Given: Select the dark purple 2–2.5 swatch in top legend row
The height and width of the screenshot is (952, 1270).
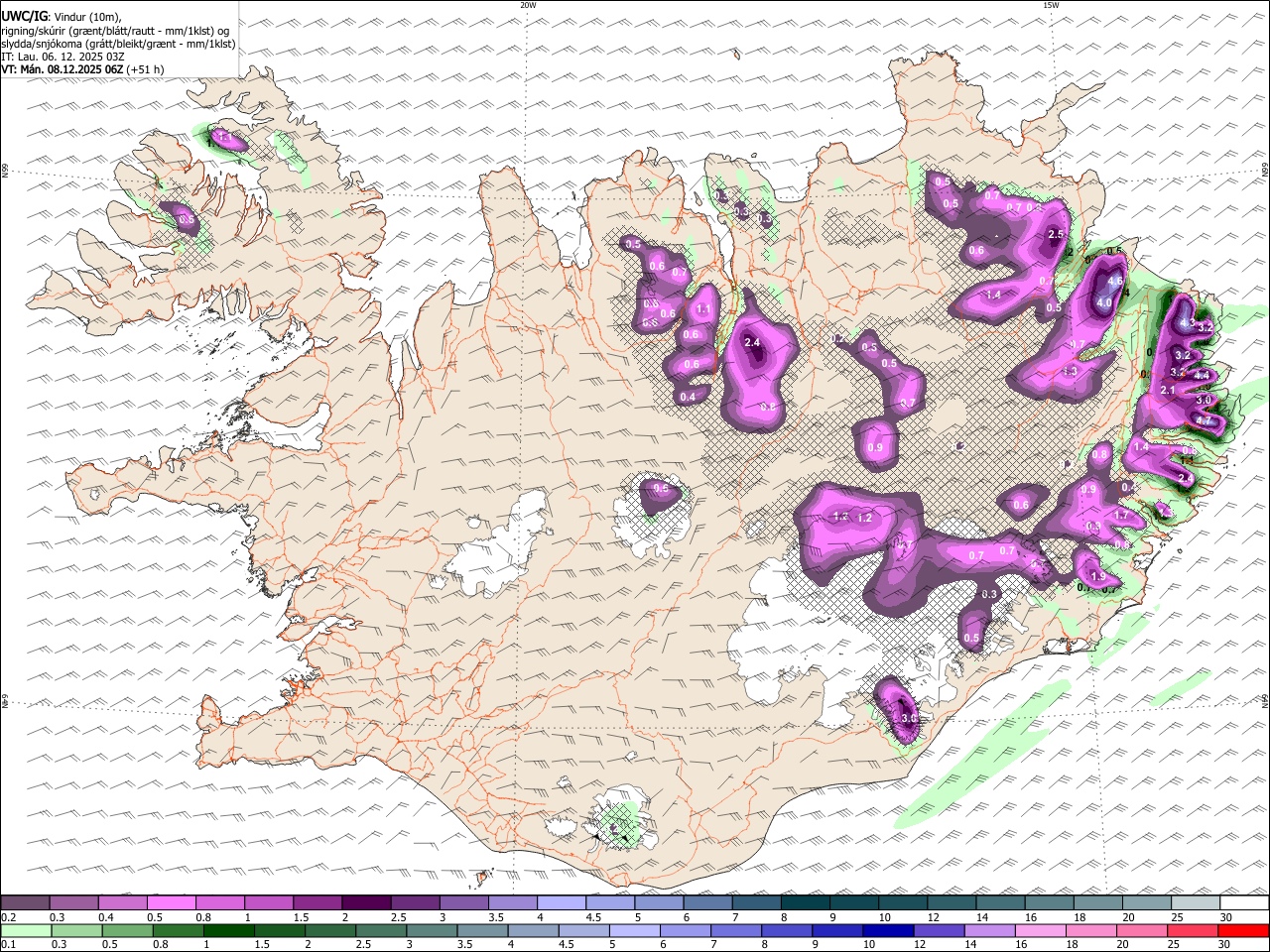Looking at the screenshot, I should 366,903.
